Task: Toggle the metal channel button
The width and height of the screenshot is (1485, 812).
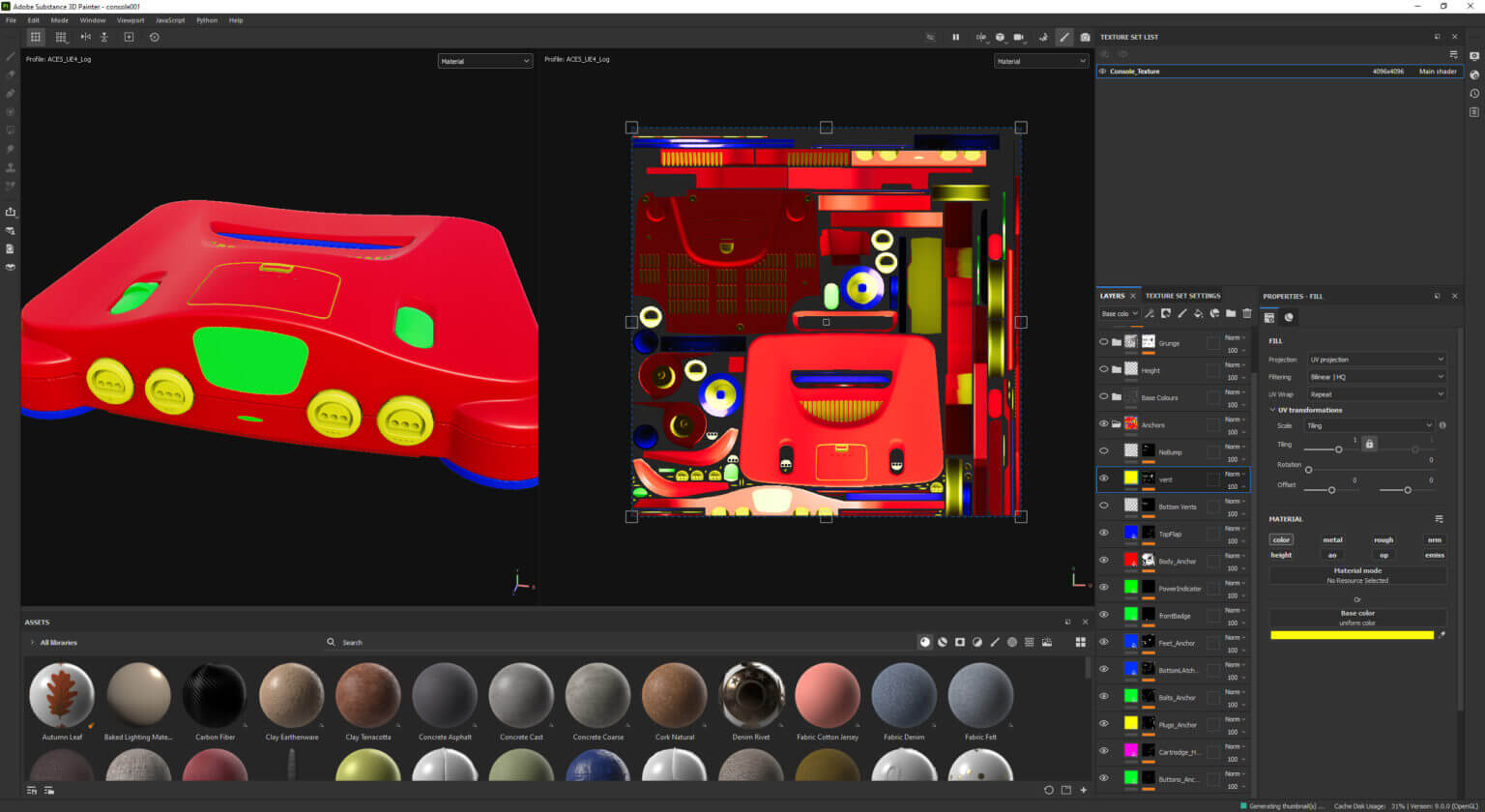Action: [1332, 539]
